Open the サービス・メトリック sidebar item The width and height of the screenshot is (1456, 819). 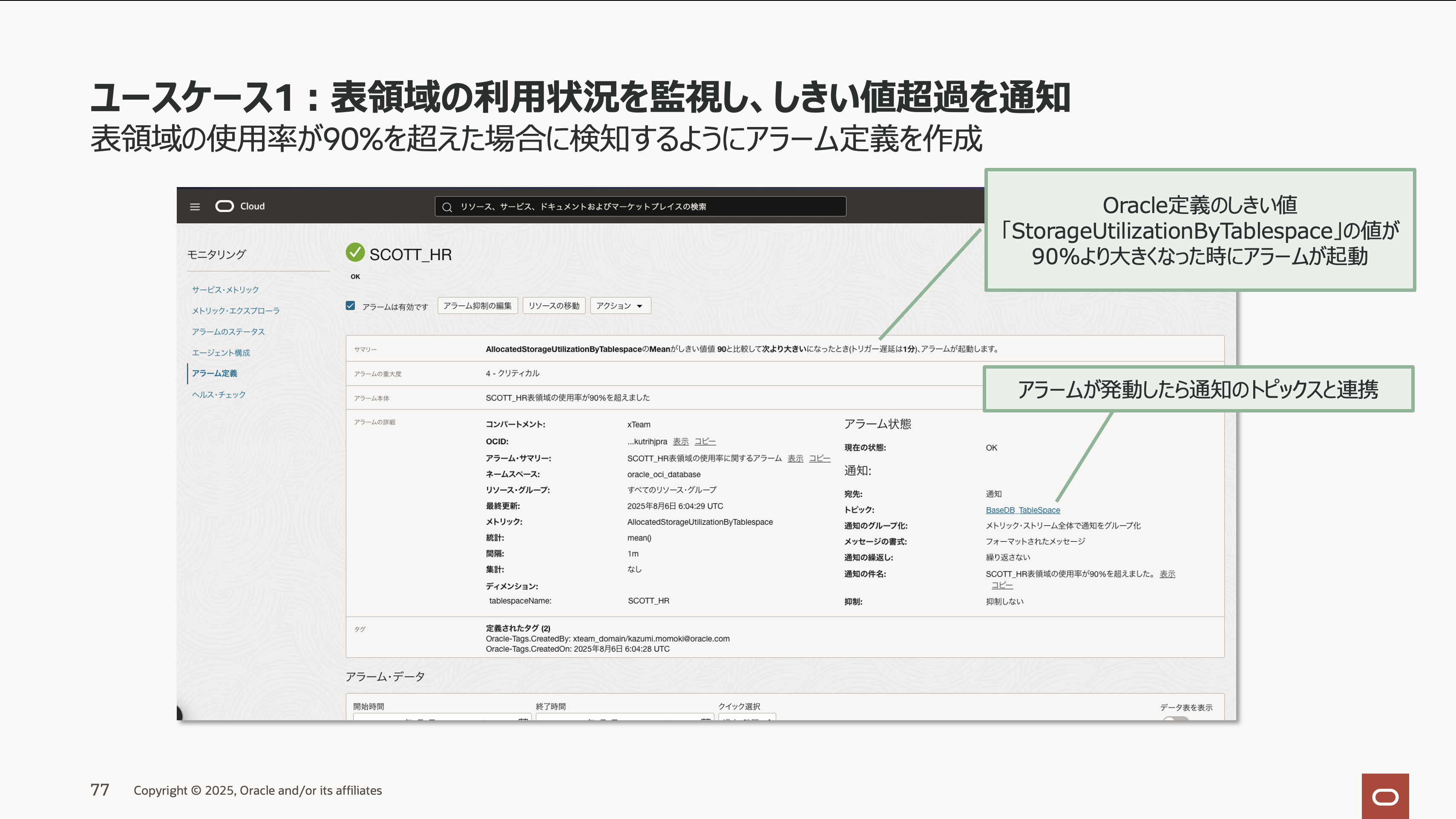[x=225, y=289]
